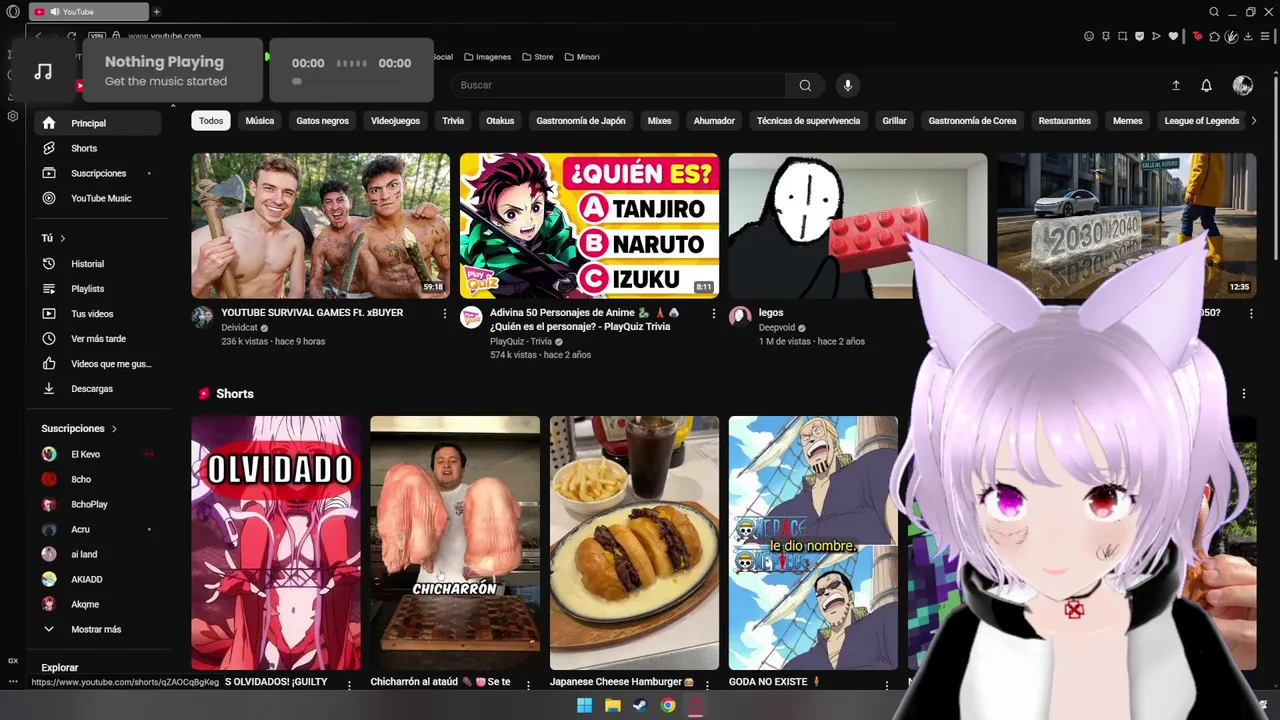Open the Imagenes bookmark folder
This screenshot has width=1280, height=720.
487,57
